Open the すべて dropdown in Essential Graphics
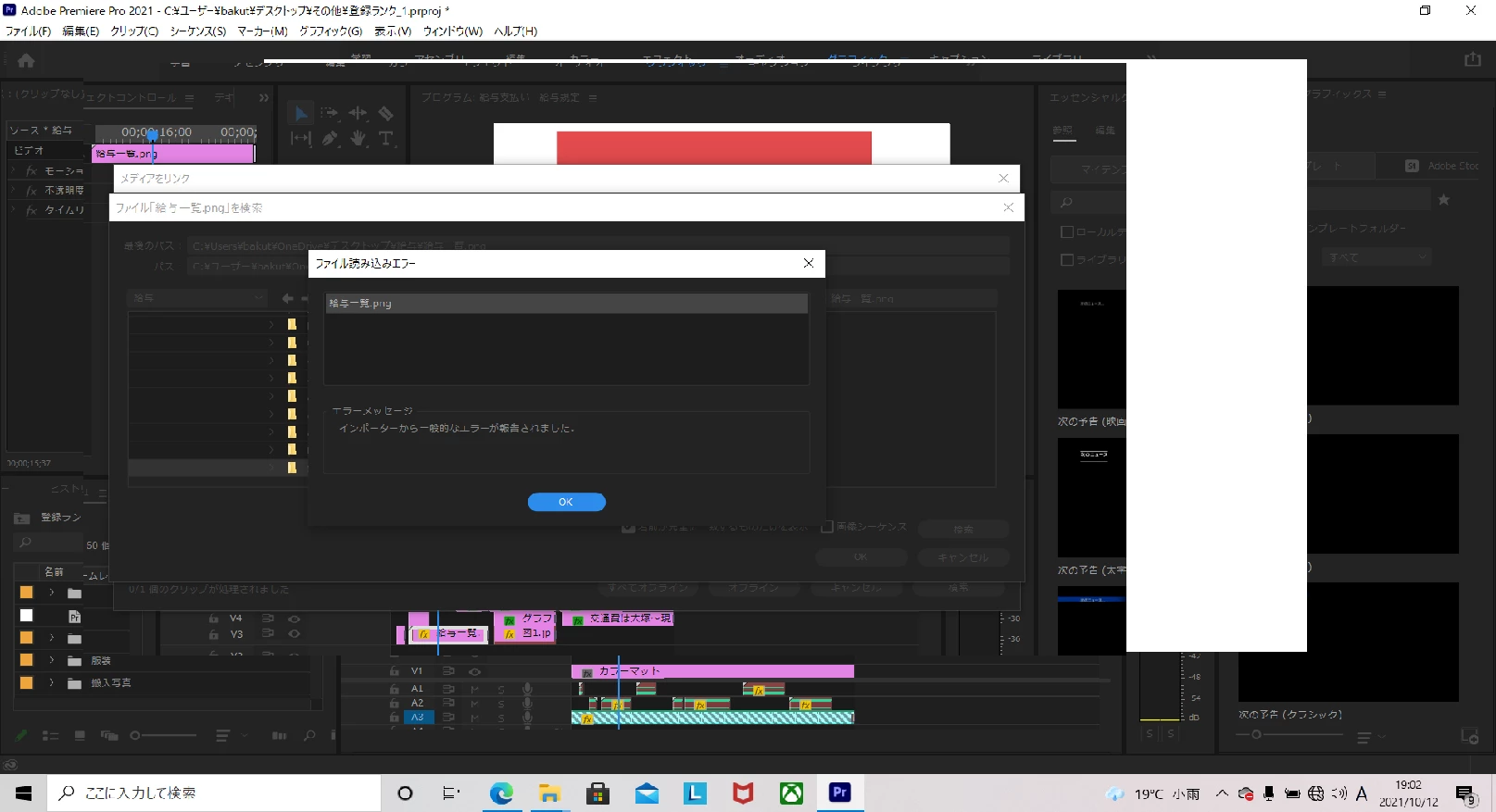1496x812 pixels. [1377, 257]
